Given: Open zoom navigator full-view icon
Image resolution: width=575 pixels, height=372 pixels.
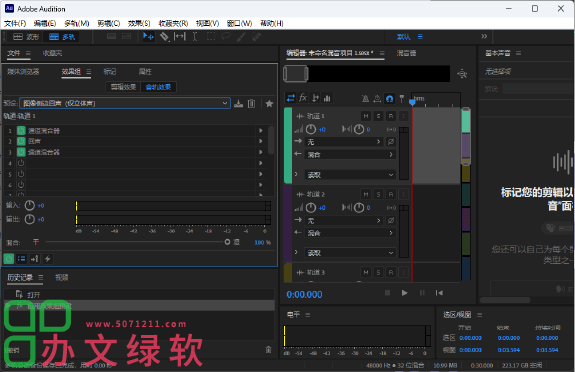Looking at the screenshot, I should click(462, 74).
